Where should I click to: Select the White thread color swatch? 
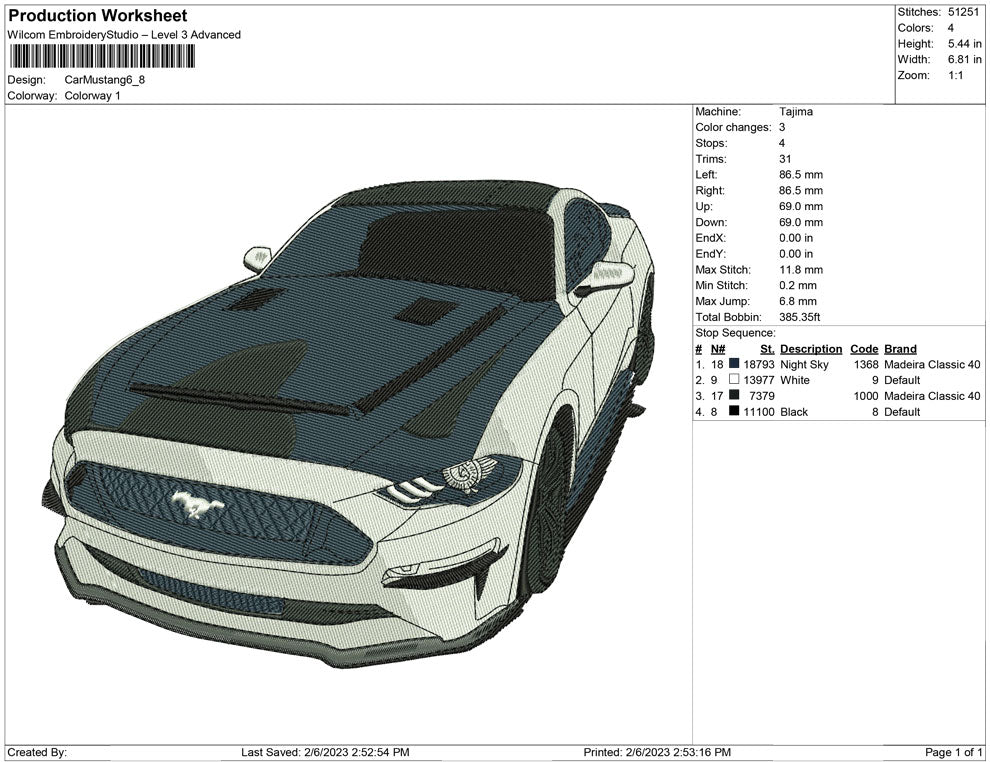pyautogui.click(x=734, y=381)
